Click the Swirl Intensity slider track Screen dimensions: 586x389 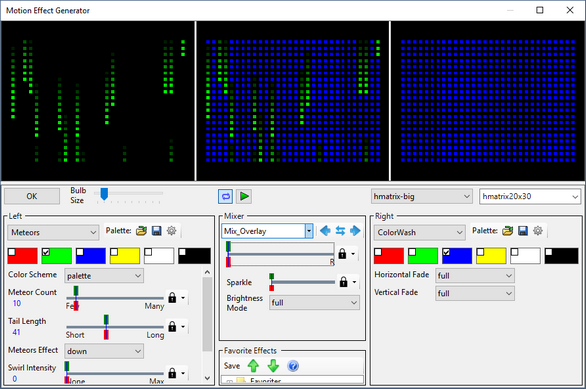tap(115, 373)
